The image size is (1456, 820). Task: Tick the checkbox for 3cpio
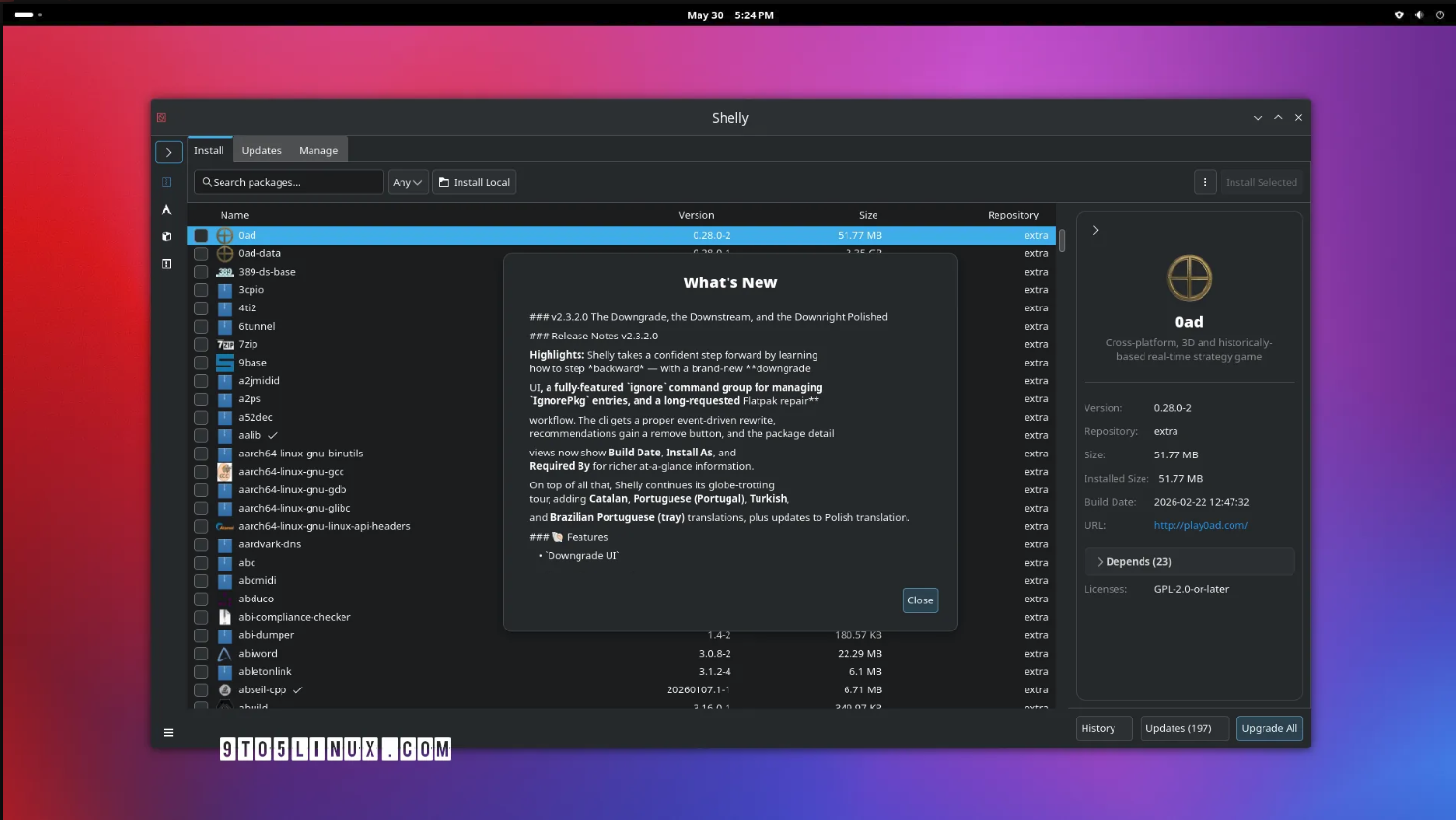[201, 290]
